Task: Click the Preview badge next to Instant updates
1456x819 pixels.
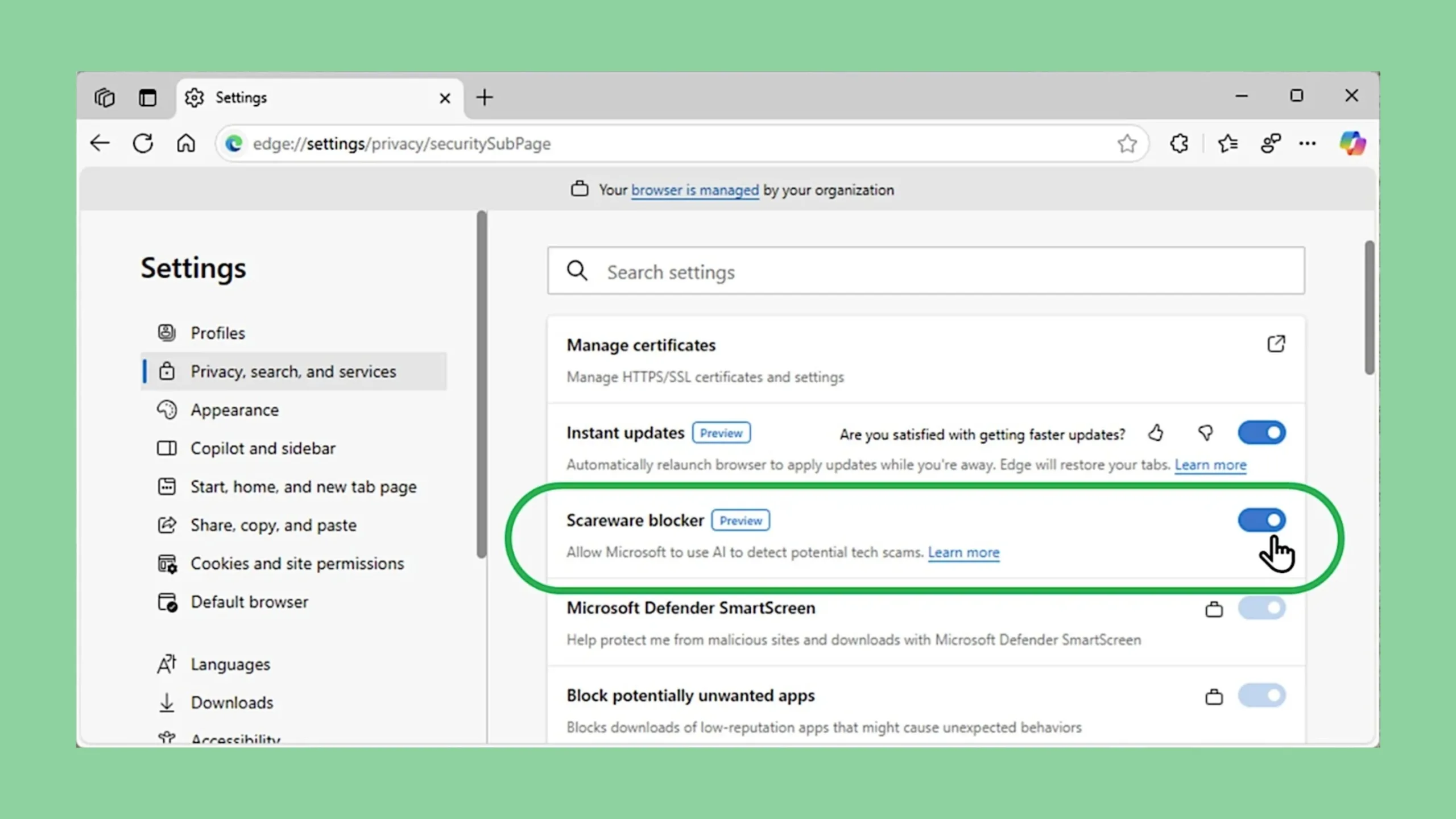Action: (721, 433)
